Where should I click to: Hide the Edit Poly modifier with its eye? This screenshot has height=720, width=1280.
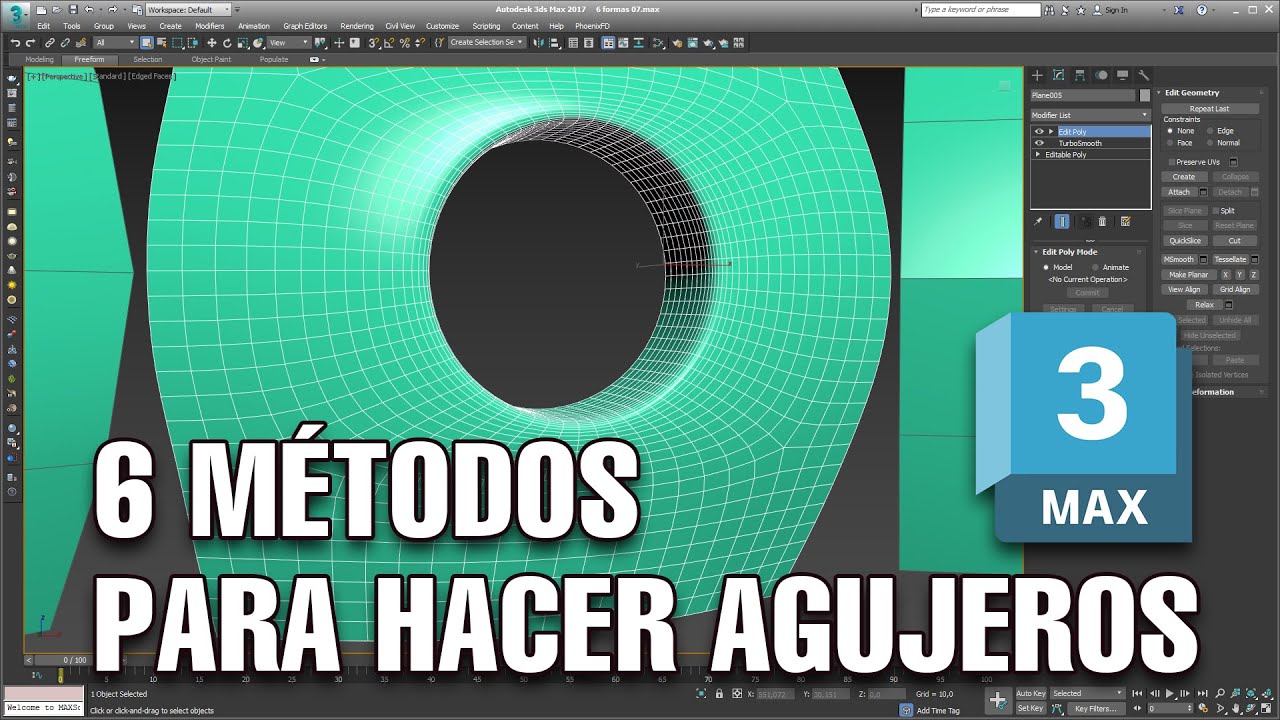tap(1039, 131)
